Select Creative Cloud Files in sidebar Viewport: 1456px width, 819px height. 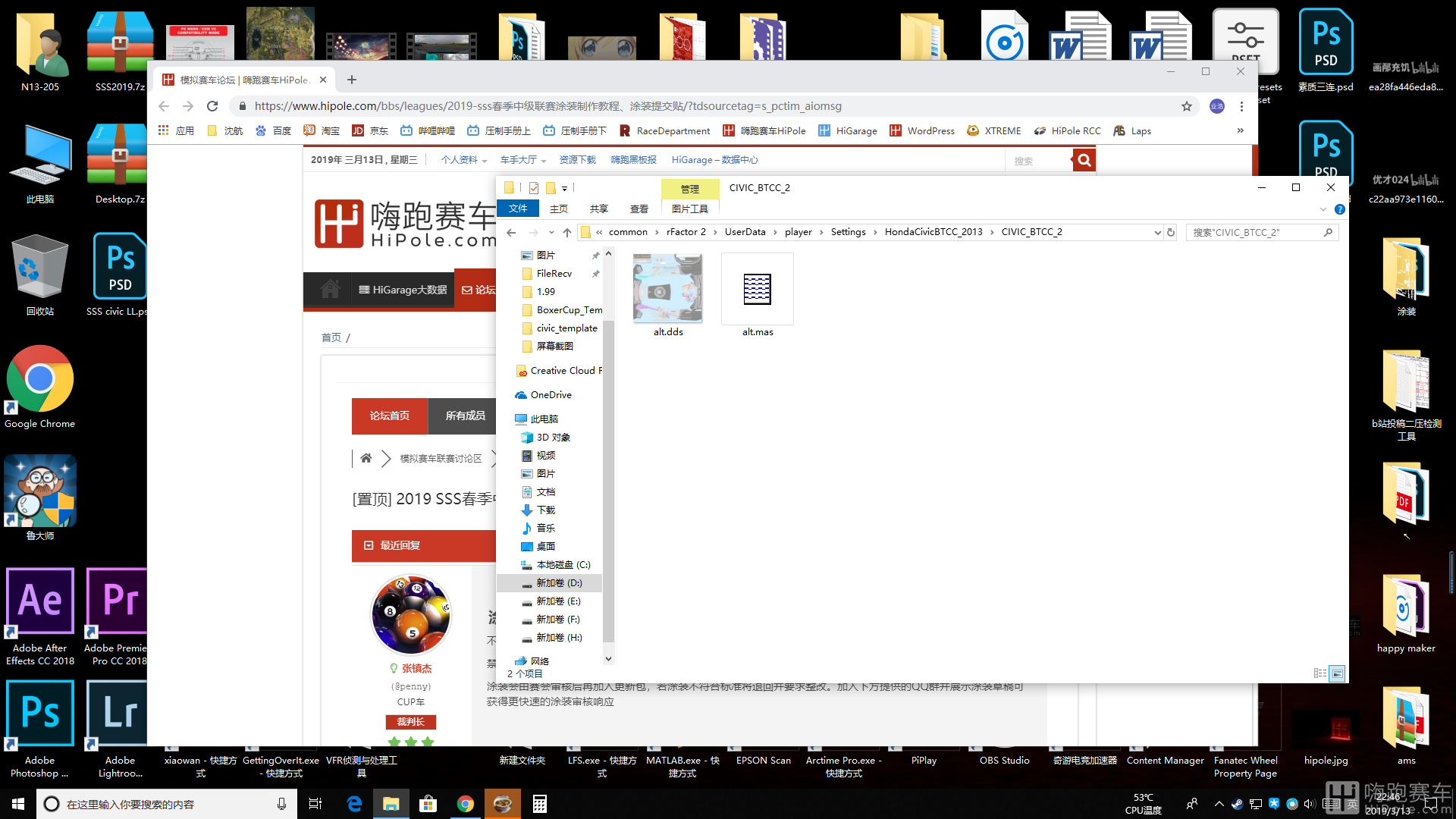coord(561,370)
